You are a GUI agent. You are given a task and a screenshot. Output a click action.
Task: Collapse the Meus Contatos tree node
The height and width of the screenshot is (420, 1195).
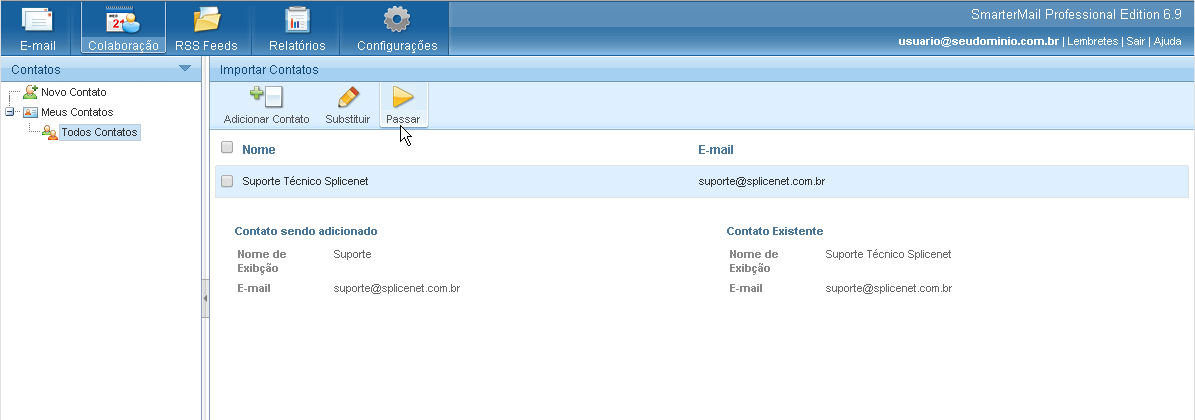[x=10, y=112]
